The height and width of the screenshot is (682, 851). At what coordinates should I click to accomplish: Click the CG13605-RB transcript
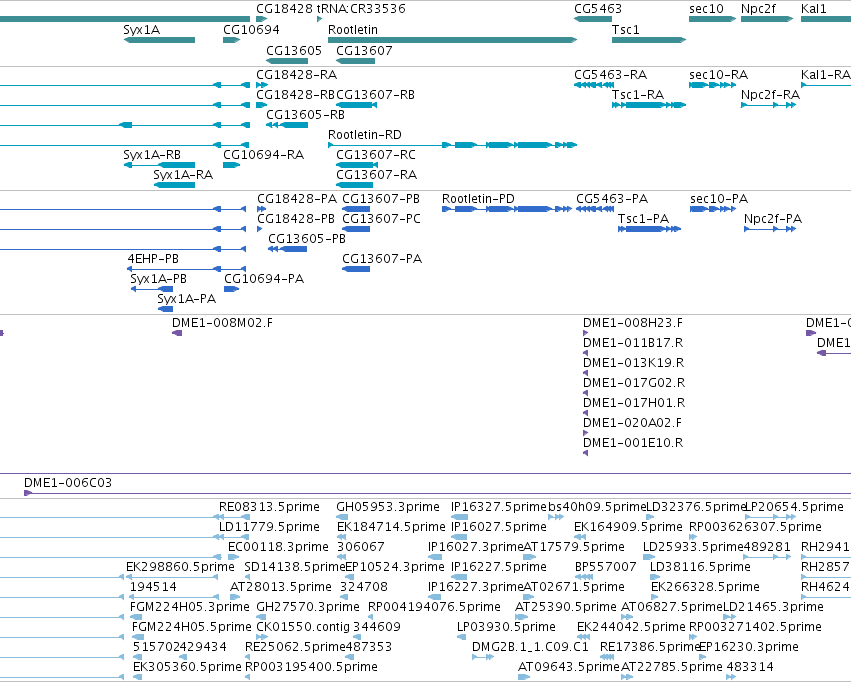(x=287, y=125)
